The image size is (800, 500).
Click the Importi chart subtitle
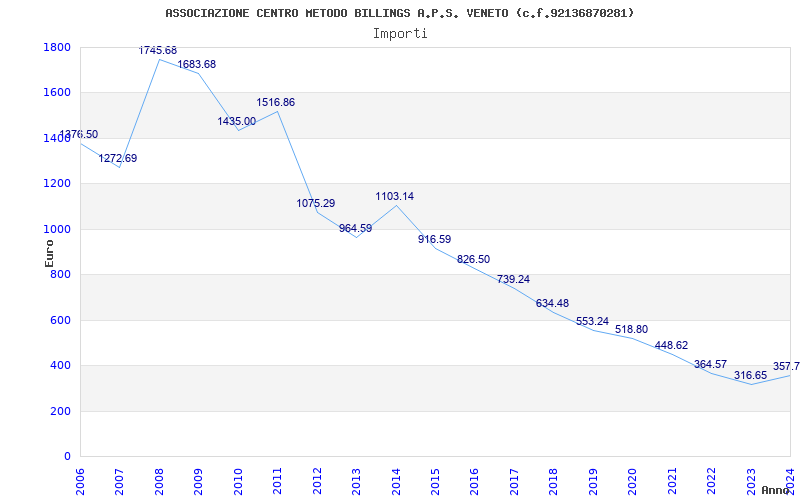point(400,34)
